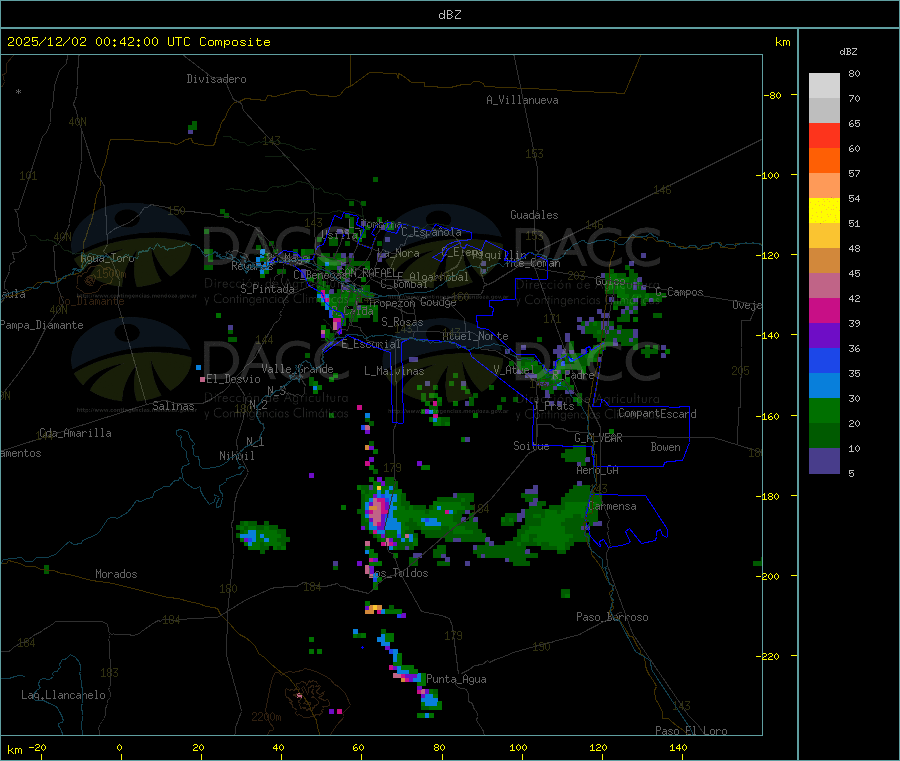The height and width of the screenshot is (761, 900).
Task: Click the Bowen map label
Action: (x=665, y=447)
